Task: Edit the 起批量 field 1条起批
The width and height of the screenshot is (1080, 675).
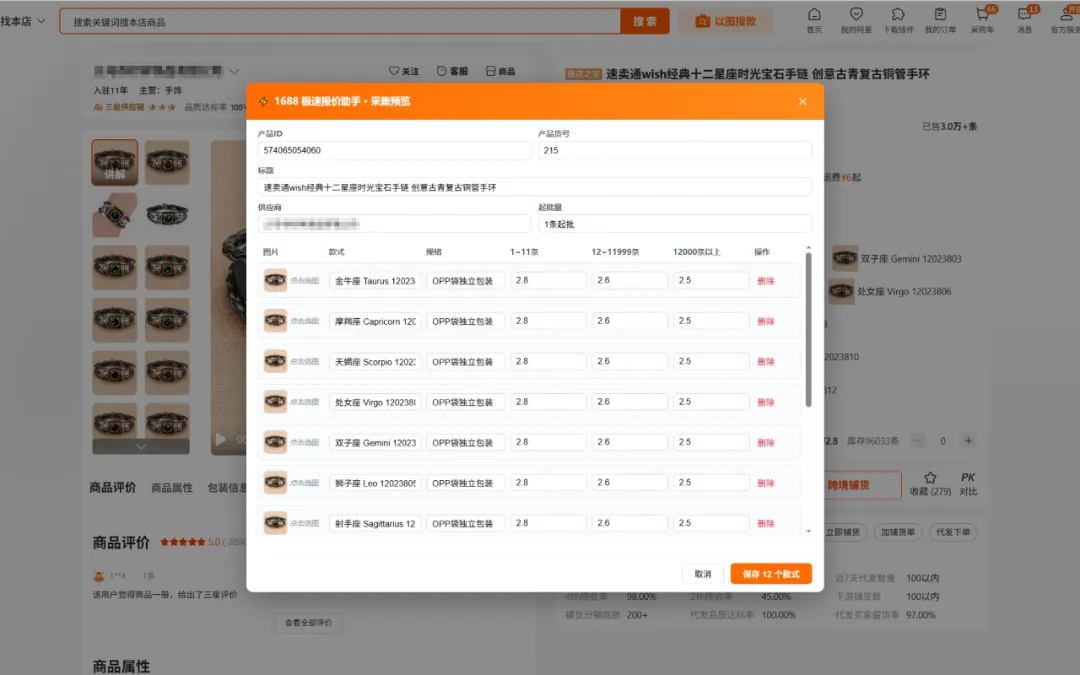Action: pos(674,224)
